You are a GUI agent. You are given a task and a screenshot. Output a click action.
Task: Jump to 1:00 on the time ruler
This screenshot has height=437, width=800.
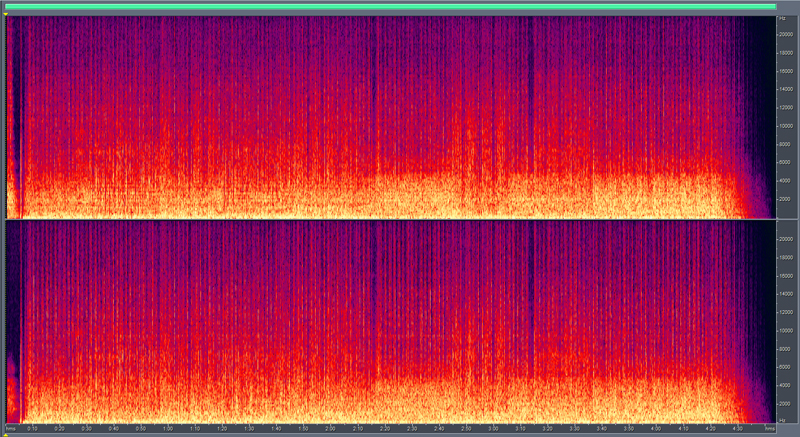167,429
